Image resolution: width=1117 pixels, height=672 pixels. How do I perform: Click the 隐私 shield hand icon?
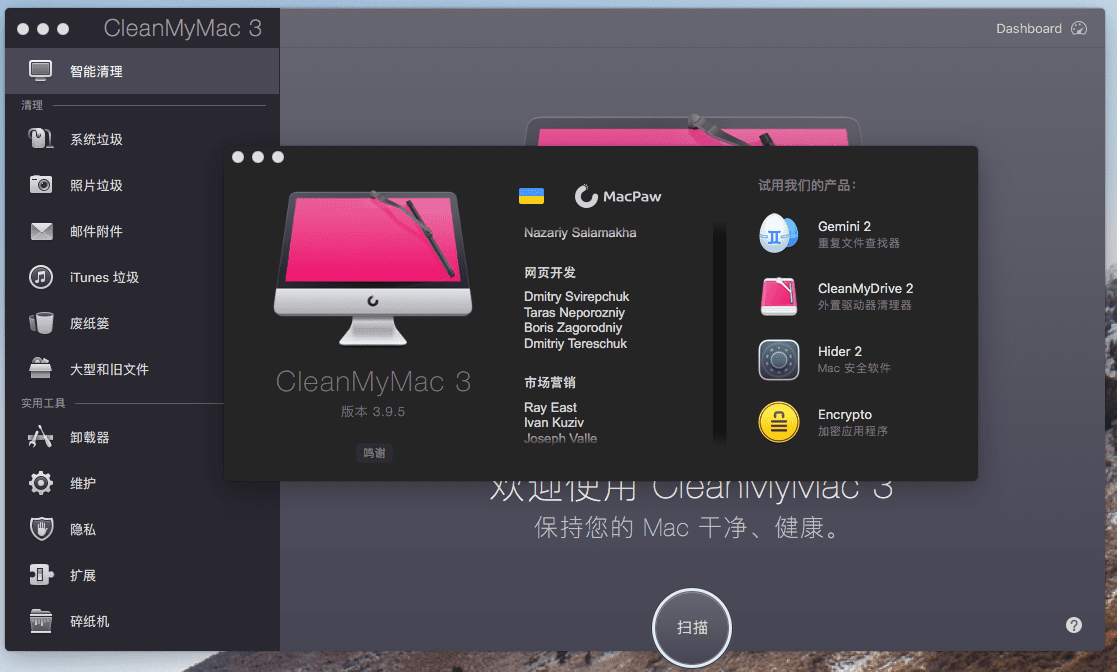[x=41, y=529]
